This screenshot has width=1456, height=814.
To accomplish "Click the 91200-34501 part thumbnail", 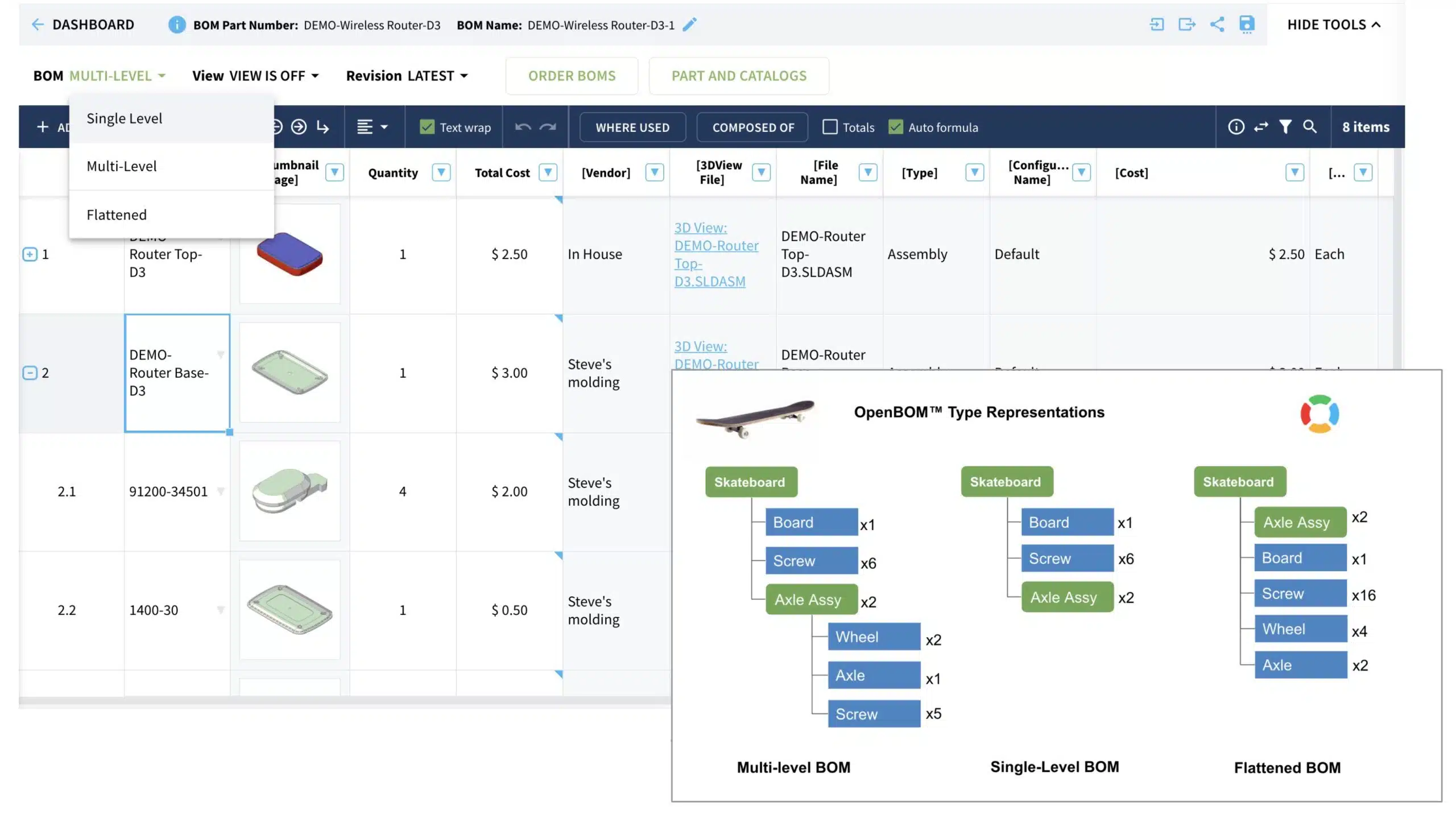I will tap(289, 491).
